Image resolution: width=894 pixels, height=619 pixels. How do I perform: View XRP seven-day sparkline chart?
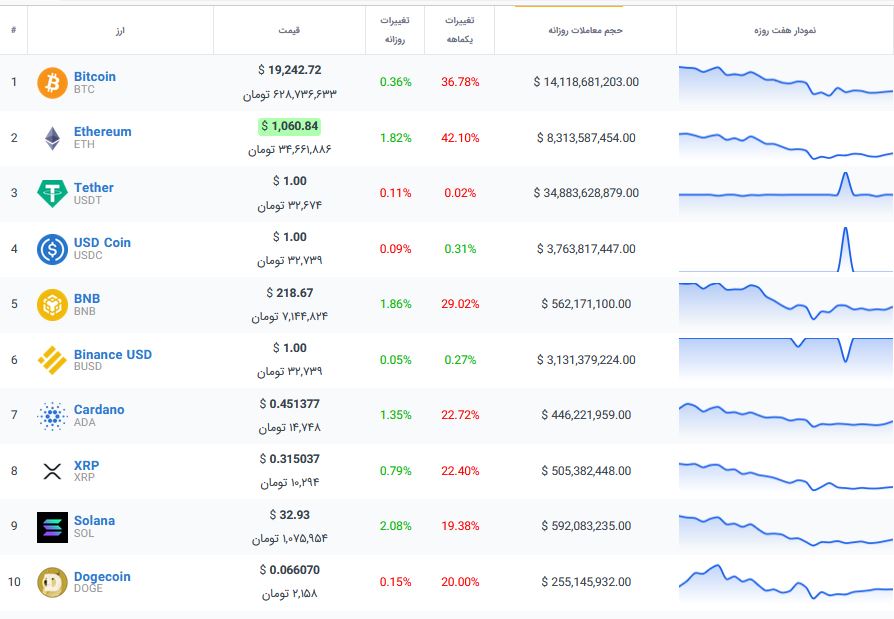(x=786, y=477)
